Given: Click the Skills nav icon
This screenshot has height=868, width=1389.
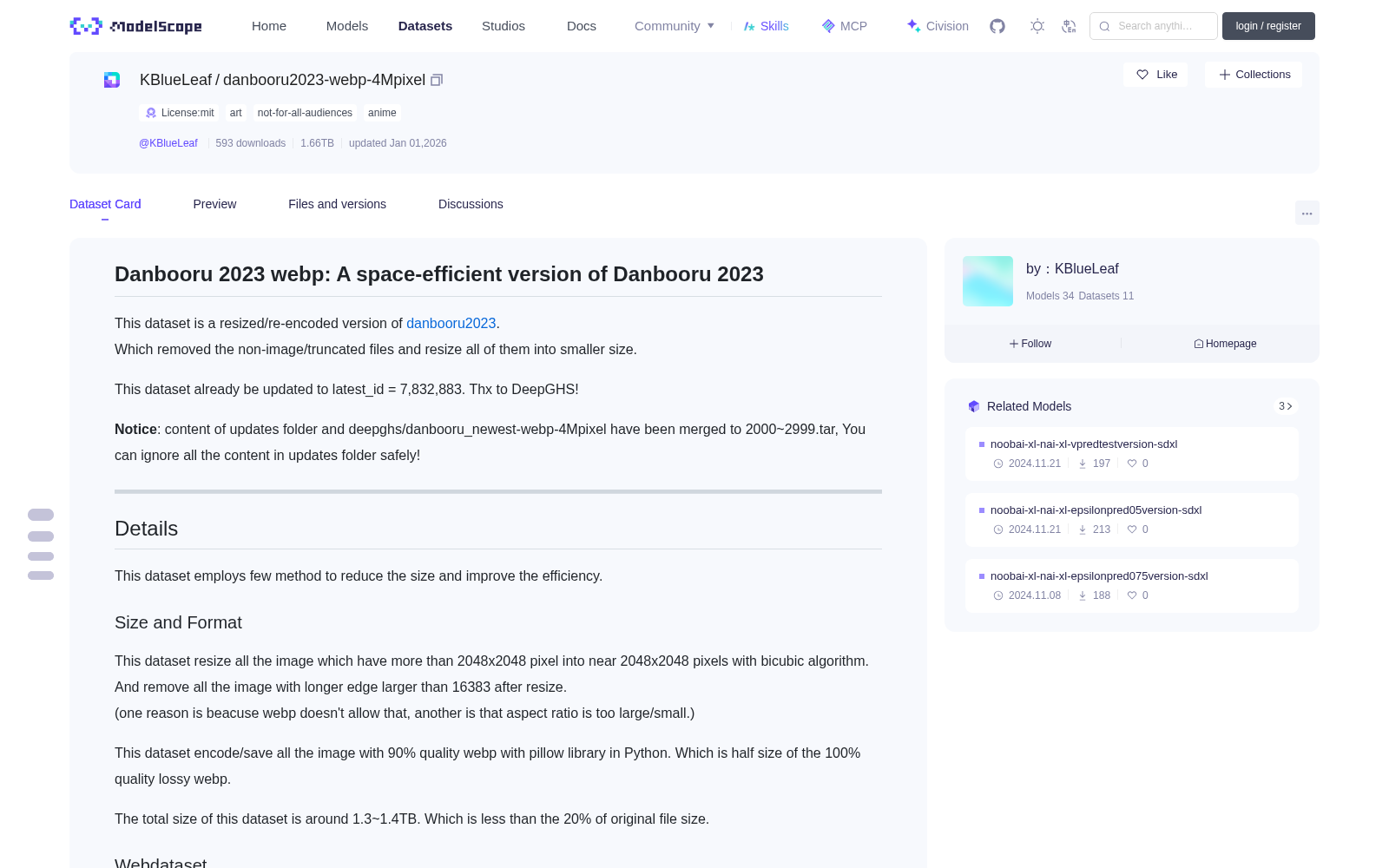Looking at the screenshot, I should click(x=749, y=26).
